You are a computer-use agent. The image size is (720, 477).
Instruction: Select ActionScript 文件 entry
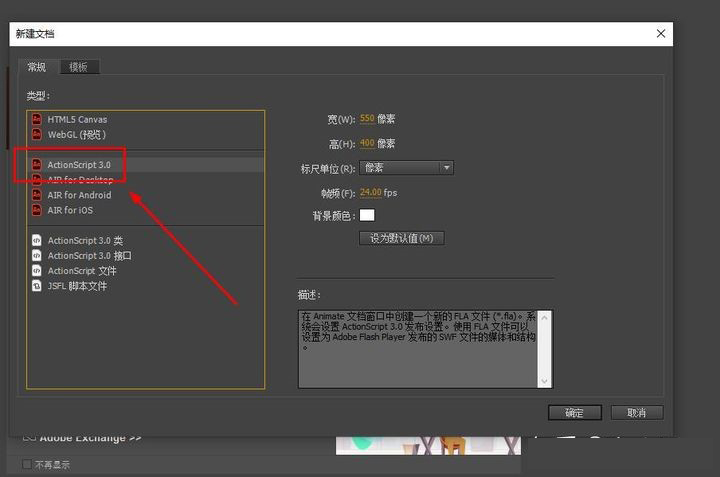point(146,270)
